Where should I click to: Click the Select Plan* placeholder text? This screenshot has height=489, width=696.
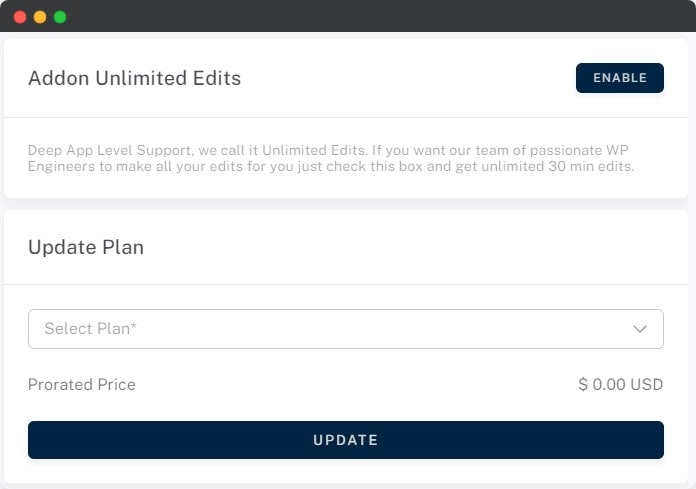90,329
